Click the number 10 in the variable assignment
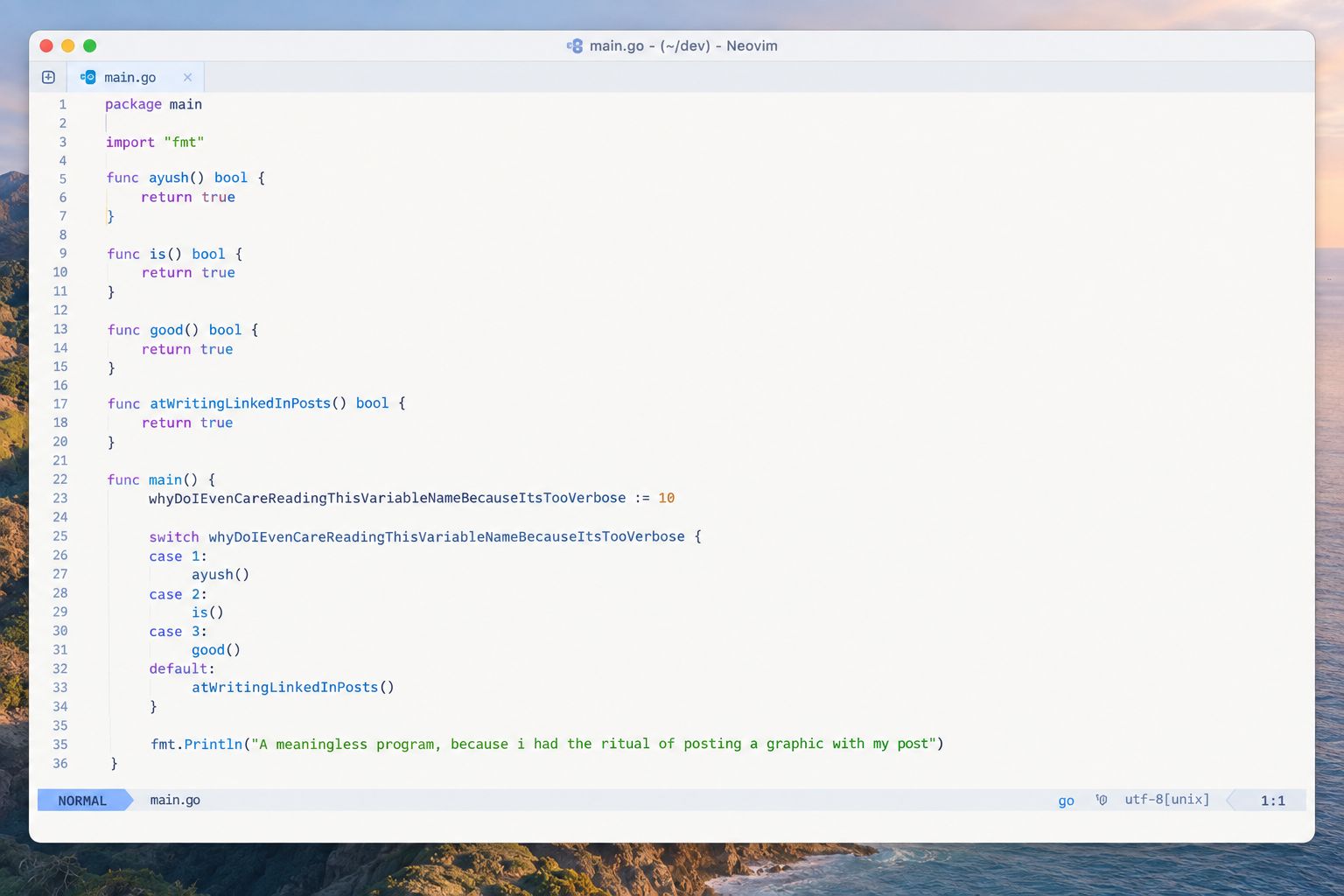 [x=667, y=498]
